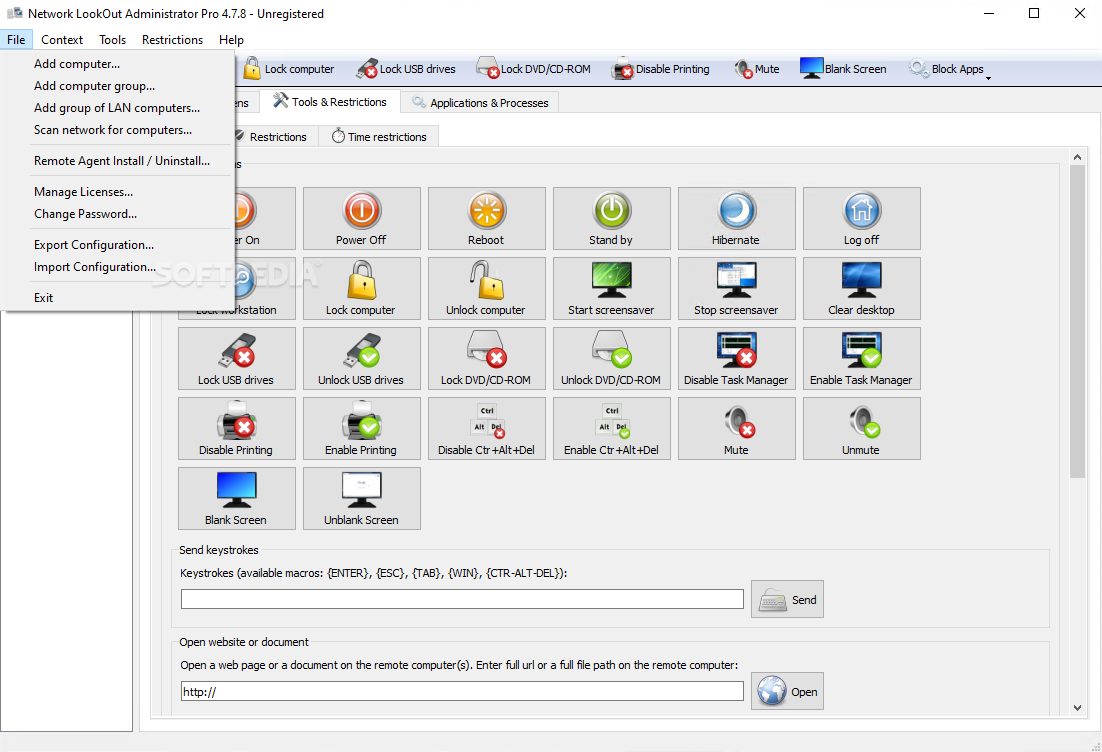Choose Exit from the File menu

click(x=117, y=298)
